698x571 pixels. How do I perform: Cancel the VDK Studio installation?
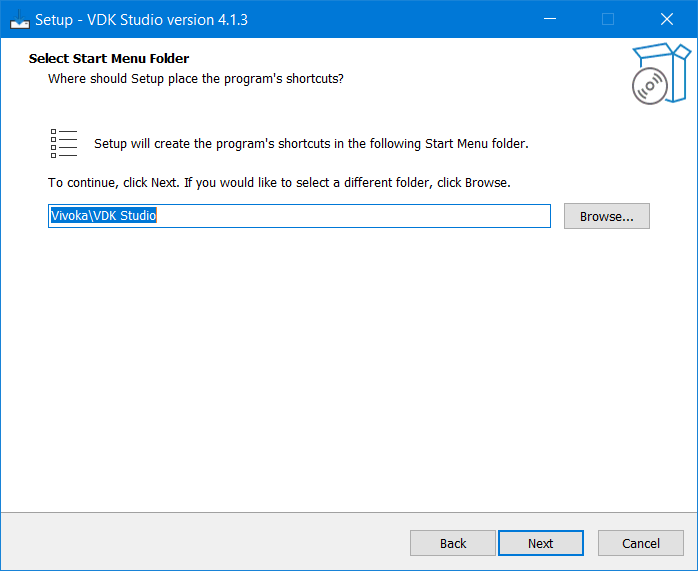[640, 543]
